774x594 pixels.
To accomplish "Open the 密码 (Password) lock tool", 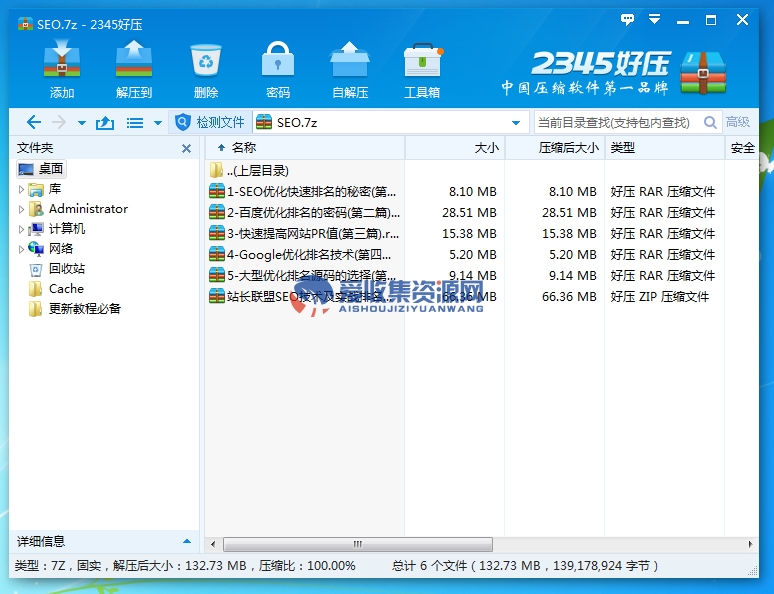I will pyautogui.click(x=278, y=70).
